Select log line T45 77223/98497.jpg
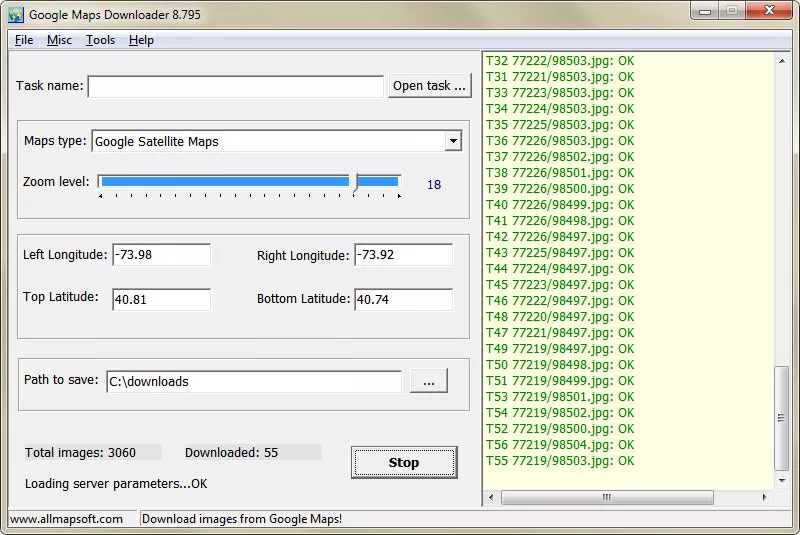 click(560, 285)
